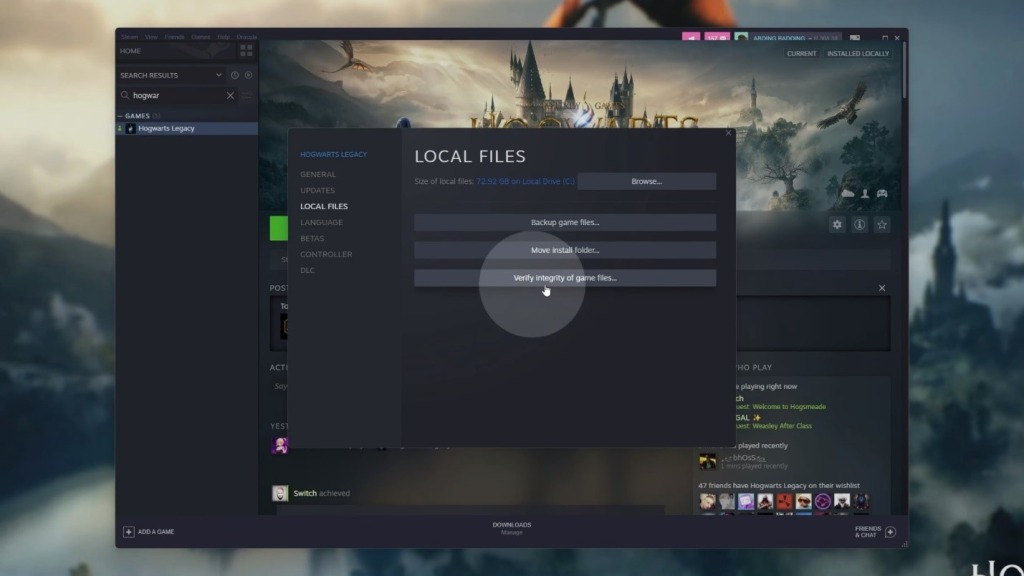This screenshot has height=576, width=1024.
Task: Click the red wishlist friend avatar
Action: coord(784,501)
